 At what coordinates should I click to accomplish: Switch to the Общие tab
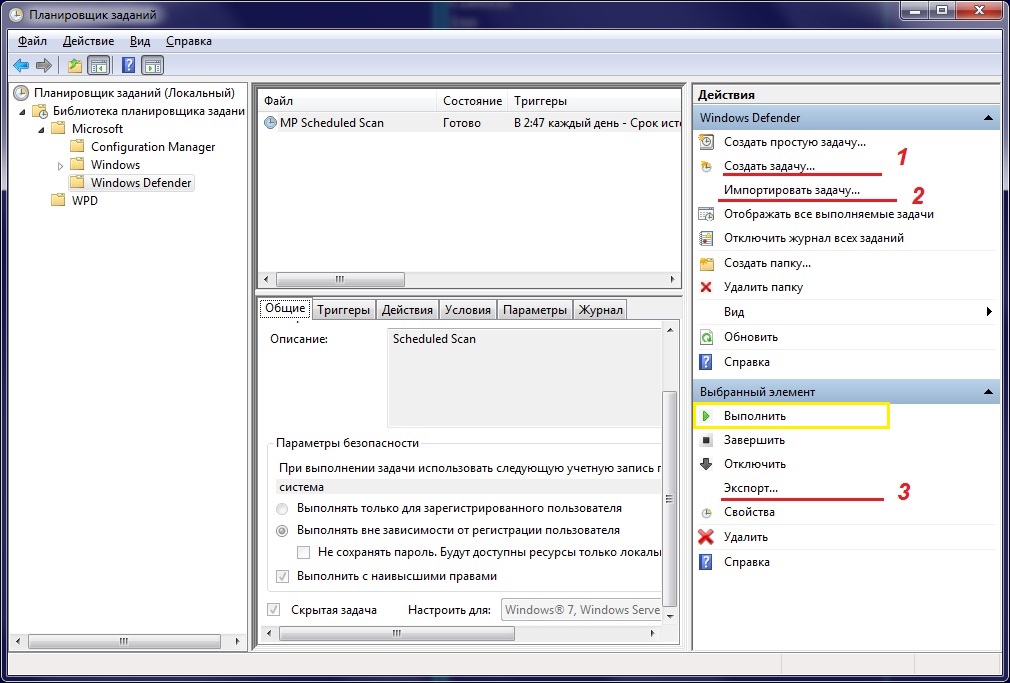(285, 309)
